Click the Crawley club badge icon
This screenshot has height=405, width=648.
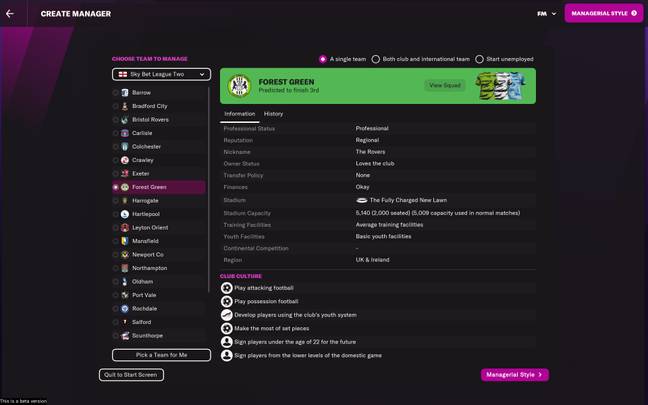tap(125, 160)
